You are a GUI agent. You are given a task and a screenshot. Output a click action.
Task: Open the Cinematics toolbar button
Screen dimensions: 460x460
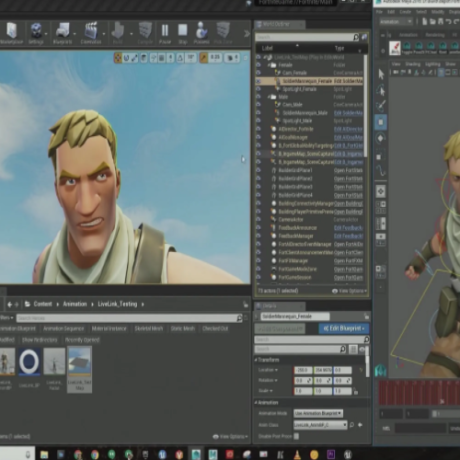coord(91,33)
